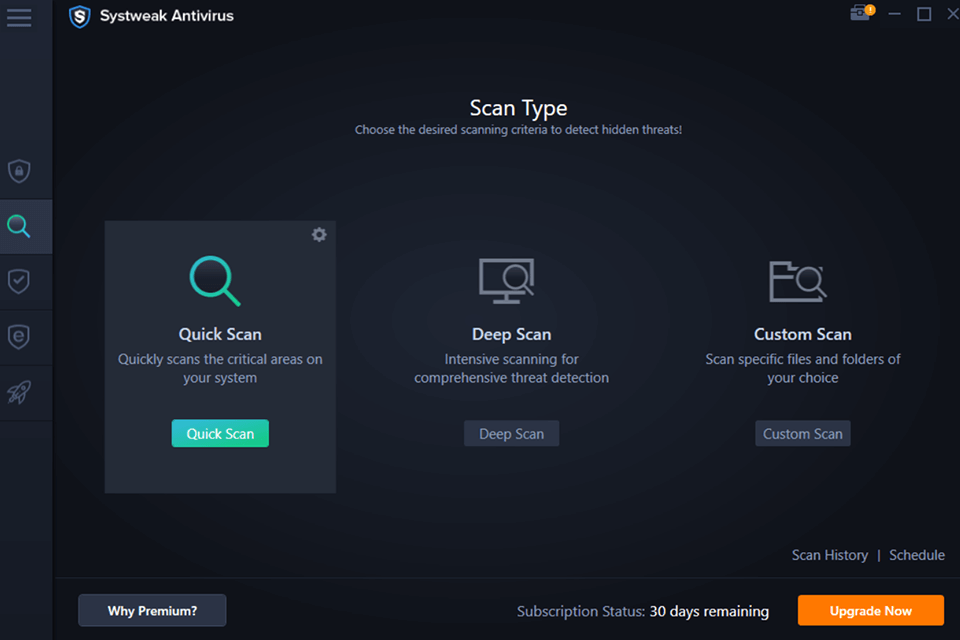Click 'Subscription Status: 30 days remaining' text
Screen dimensions: 960x640
[643, 611]
